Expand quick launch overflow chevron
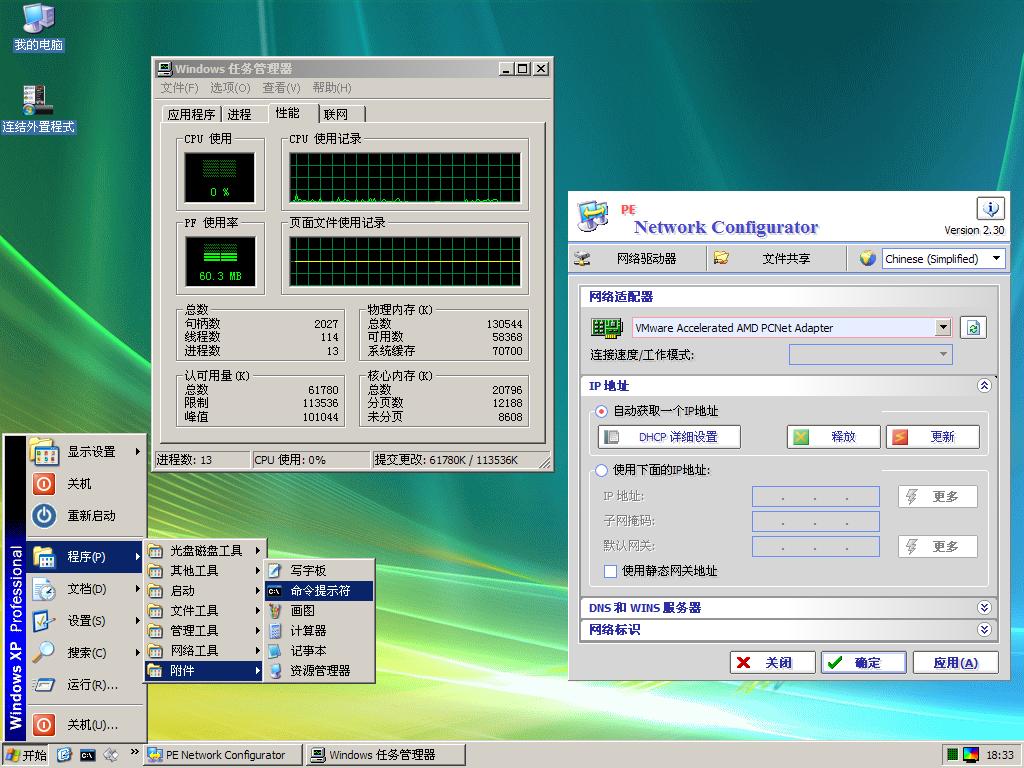The image size is (1024, 768). pyautogui.click(x=135, y=752)
